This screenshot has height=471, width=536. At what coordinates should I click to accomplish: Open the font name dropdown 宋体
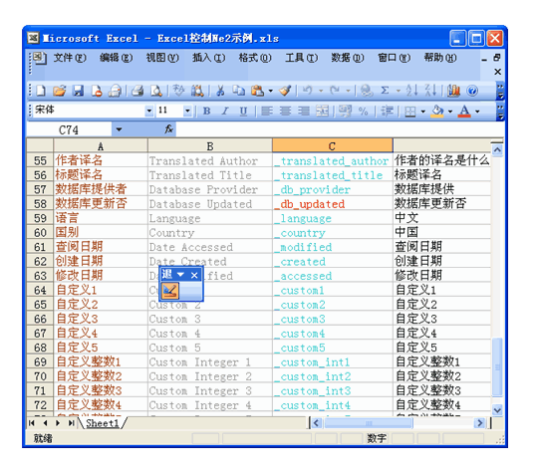pyautogui.click(x=149, y=111)
